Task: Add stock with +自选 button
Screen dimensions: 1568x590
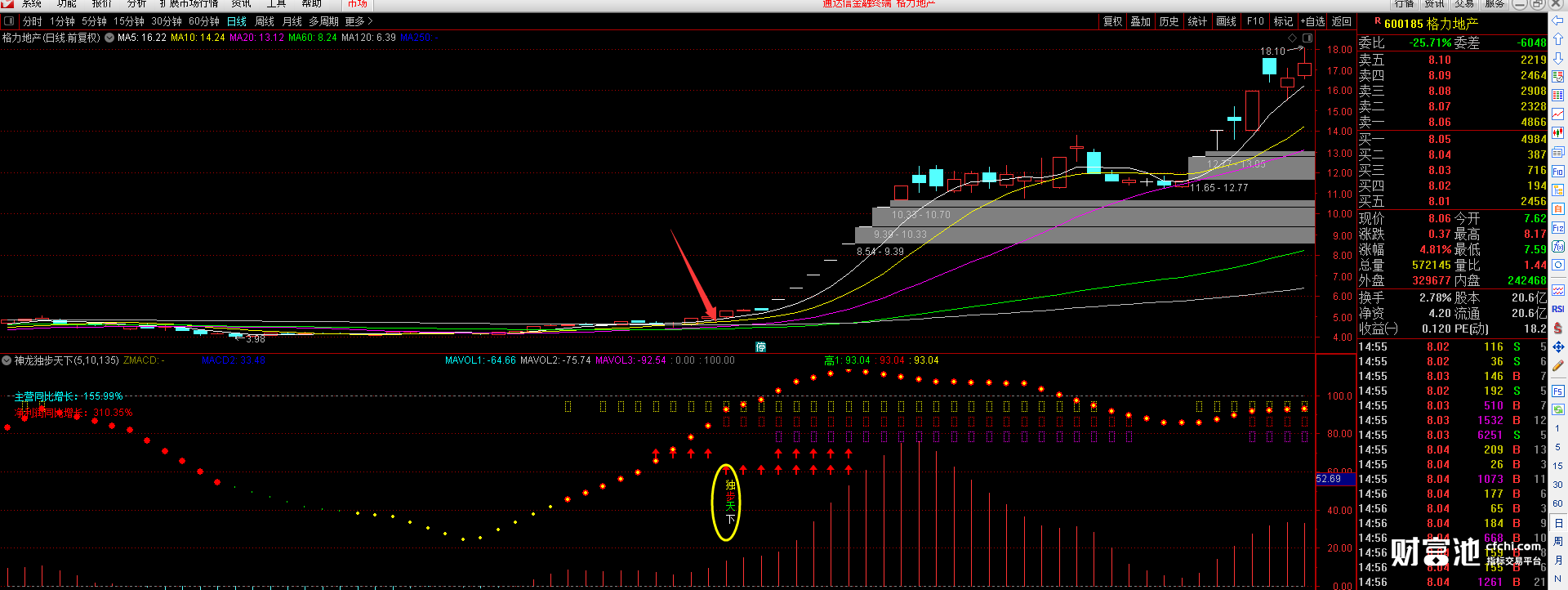Action: tap(1313, 21)
